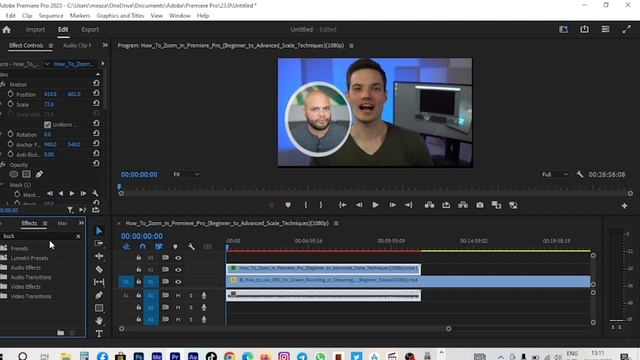640x360 pixels.
Task: Toggle Snap in timeline magnet icon
Action: pos(142,247)
